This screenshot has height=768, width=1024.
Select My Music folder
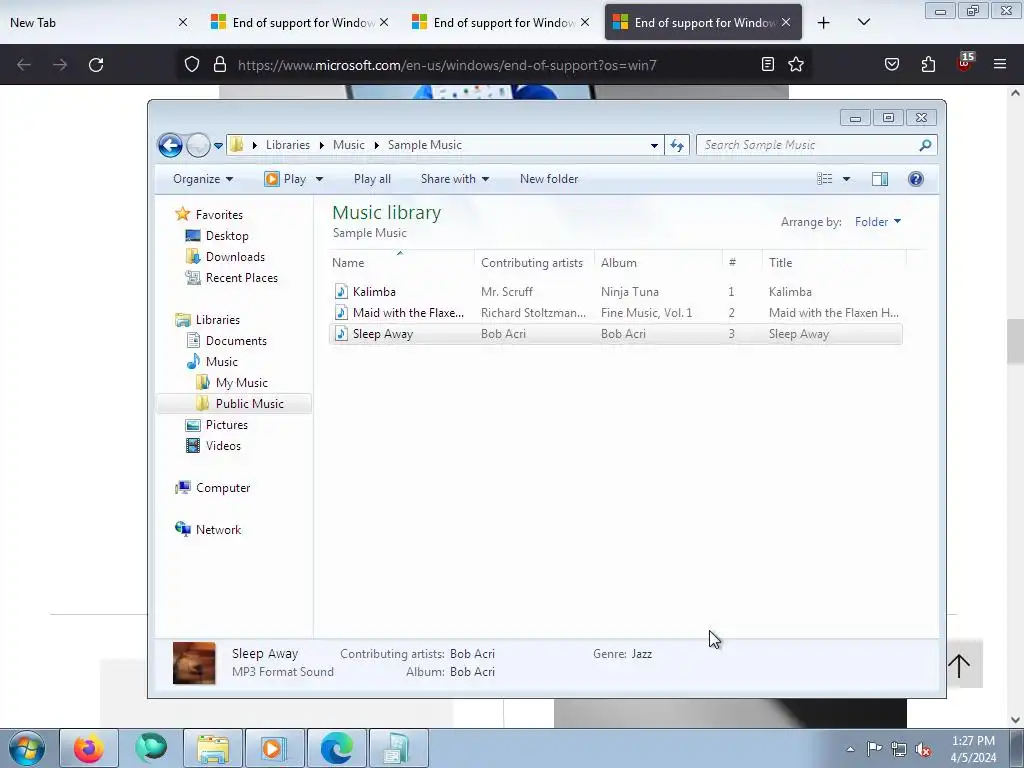pyautogui.click(x=241, y=383)
